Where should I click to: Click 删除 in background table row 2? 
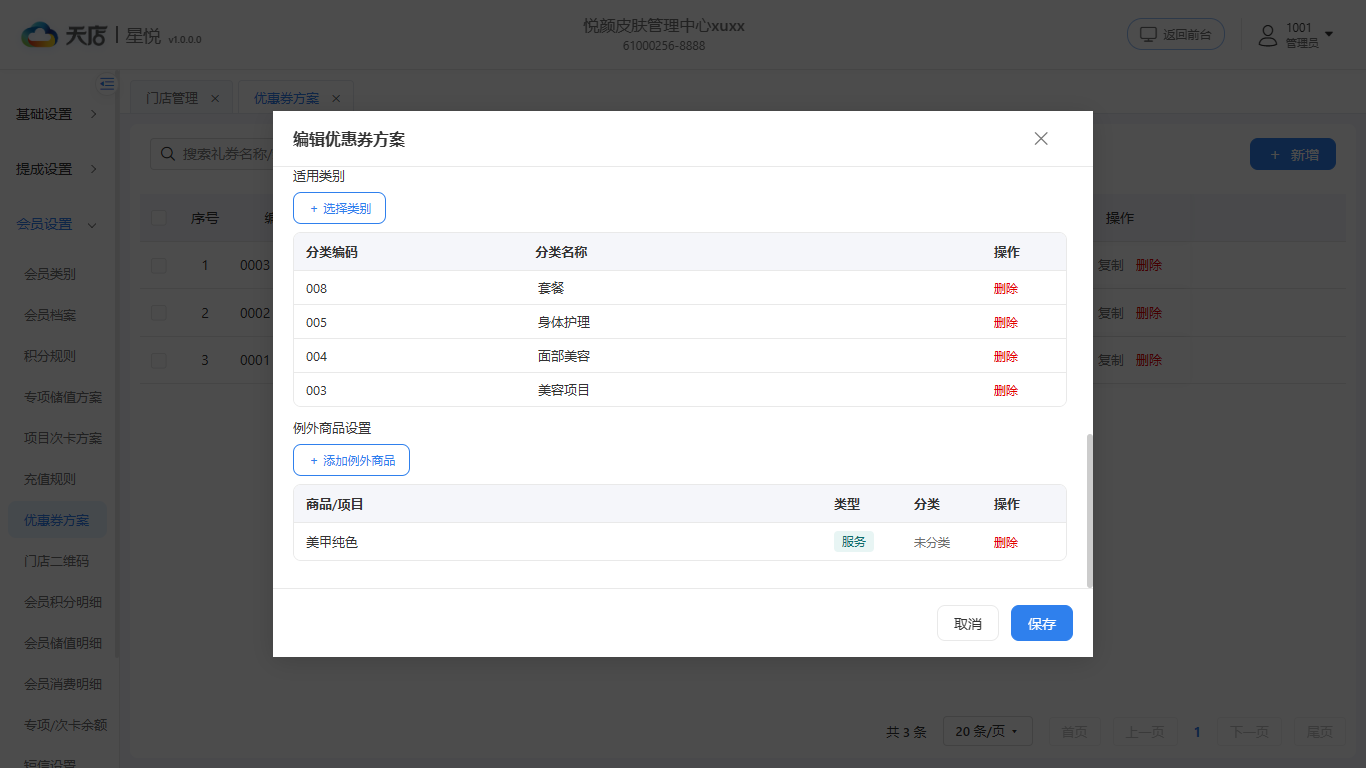(1149, 313)
